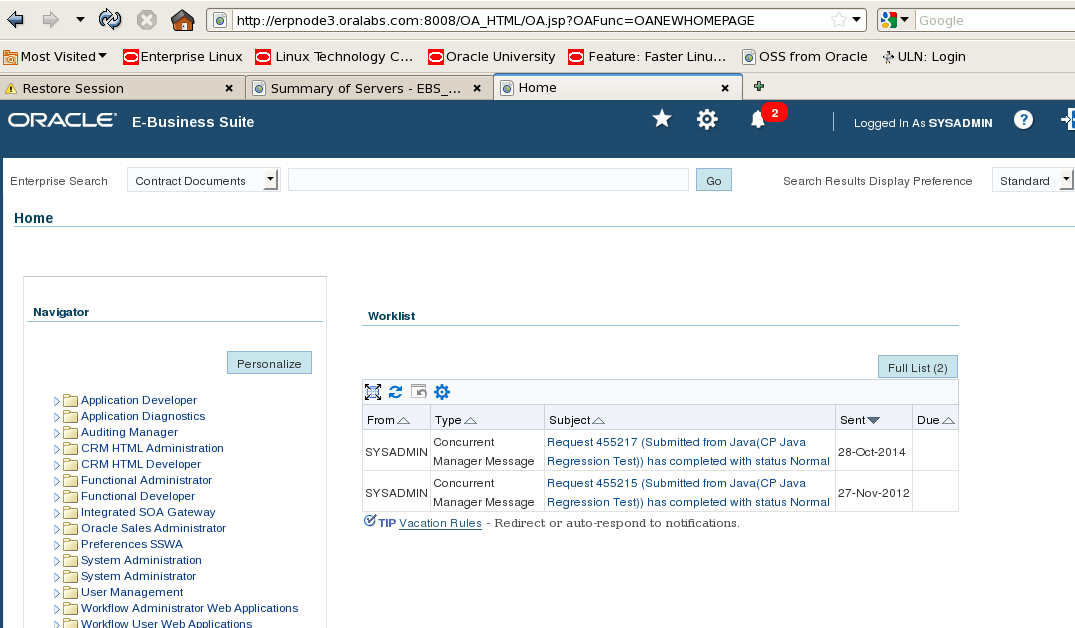The height and width of the screenshot is (628, 1075).
Task: Refresh the Worklist using the refresh icon
Action: [x=395, y=392]
